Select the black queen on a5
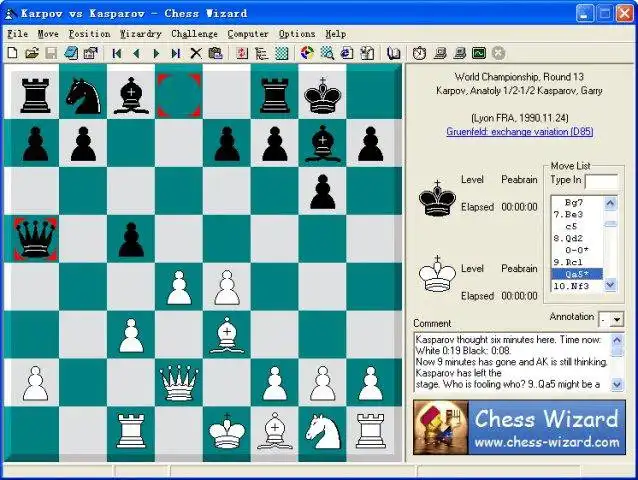 [x=35, y=239]
